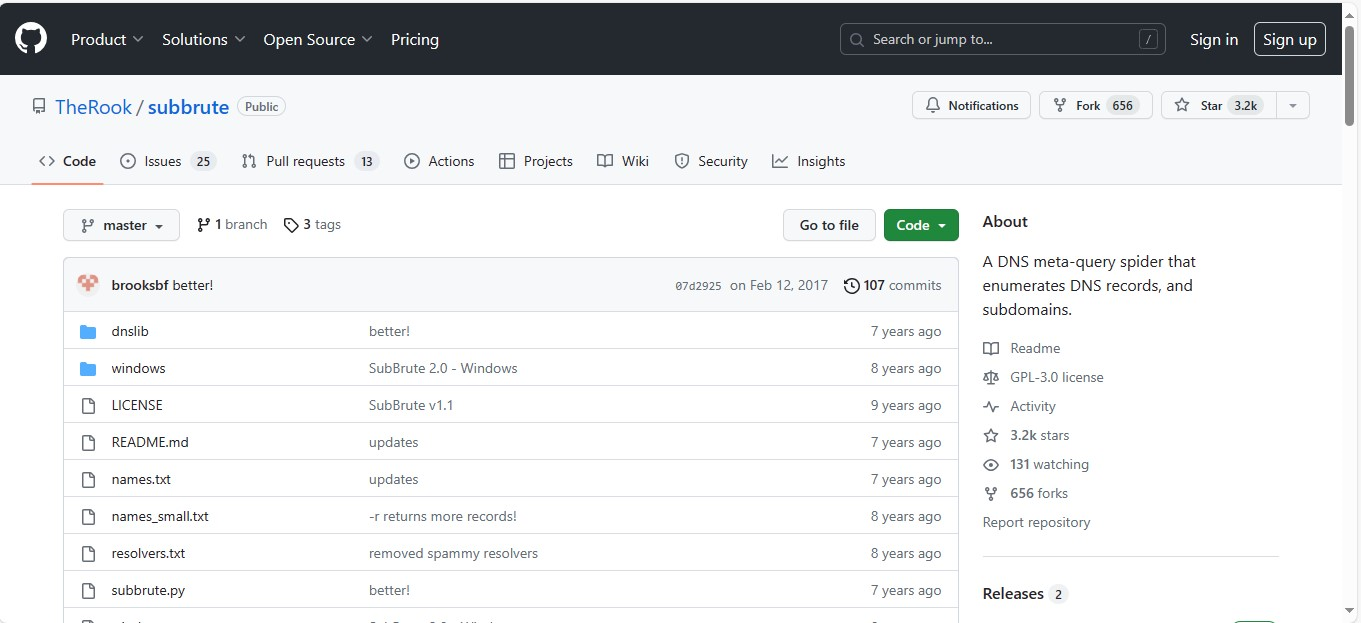Click the Notifications button

click(971, 105)
